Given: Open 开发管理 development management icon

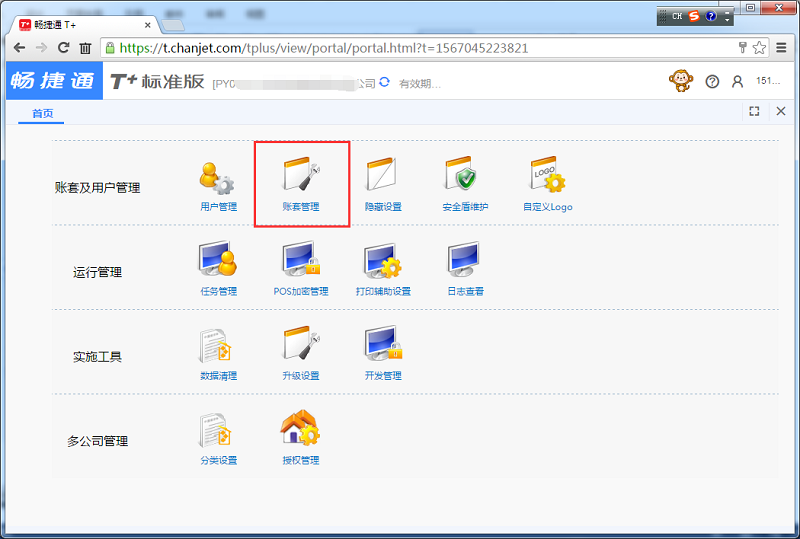Looking at the screenshot, I should coord(383,343).
